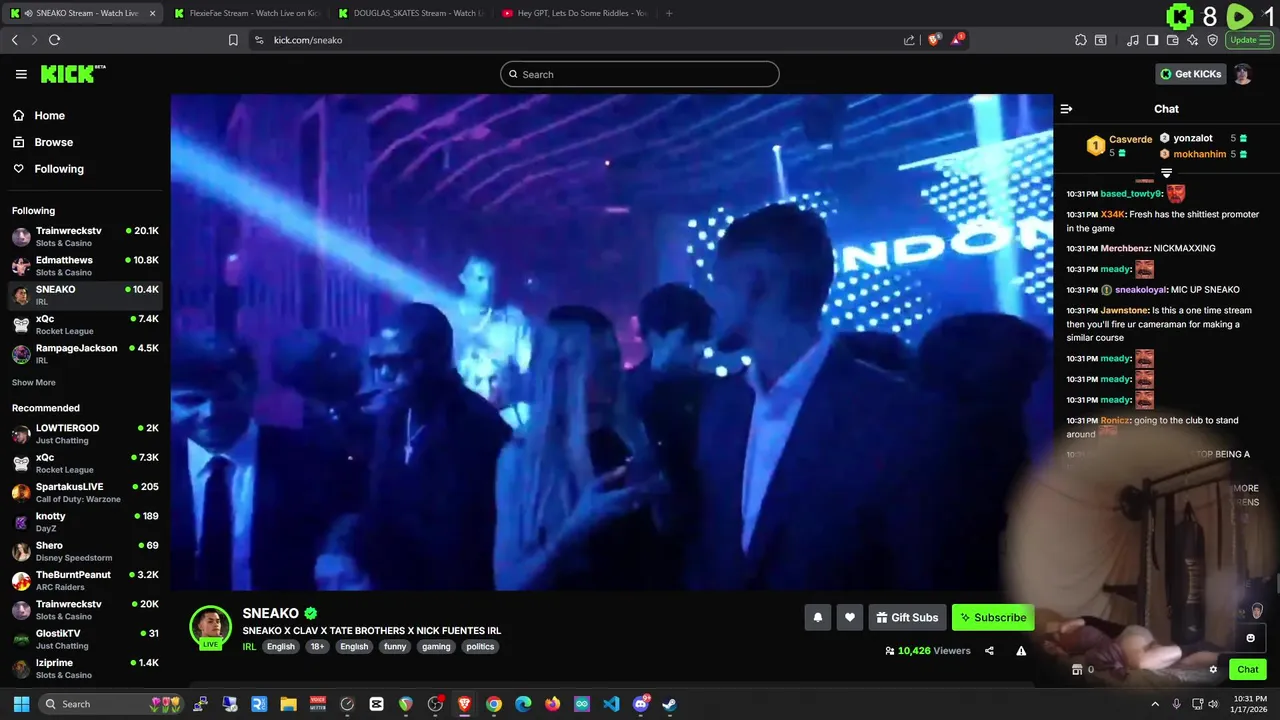Open RampageJackson channel in Following list

coord(85,354)
